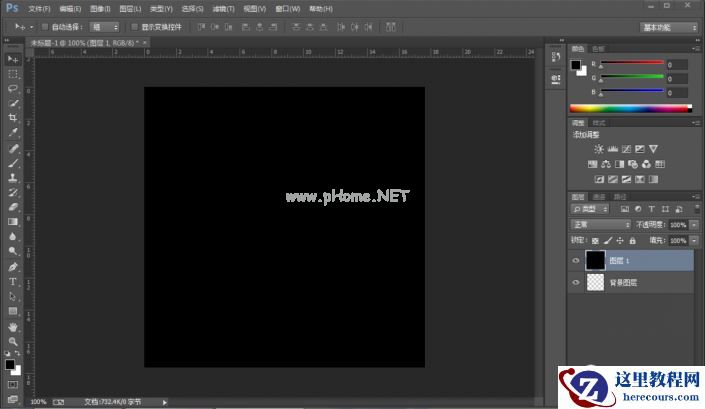
Task: Select the Pen tool
Action: [13, 267]
